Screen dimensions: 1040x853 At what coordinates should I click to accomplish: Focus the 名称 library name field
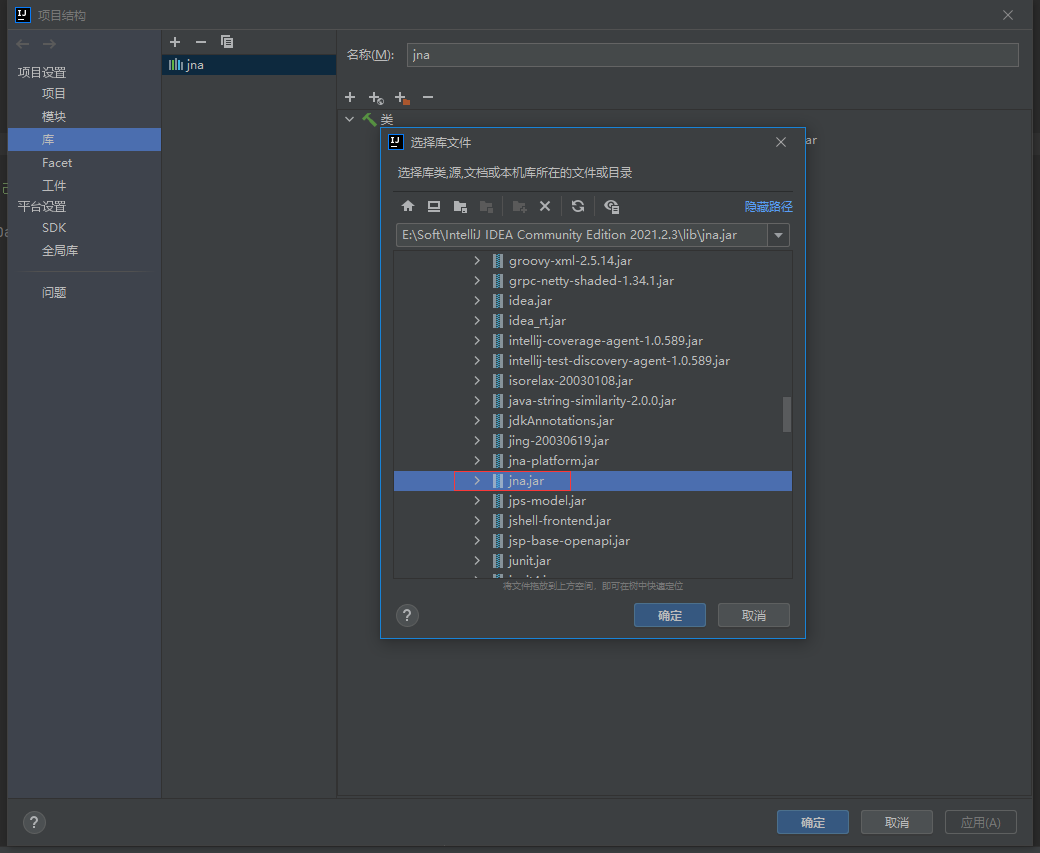click(x=712, y=55)
